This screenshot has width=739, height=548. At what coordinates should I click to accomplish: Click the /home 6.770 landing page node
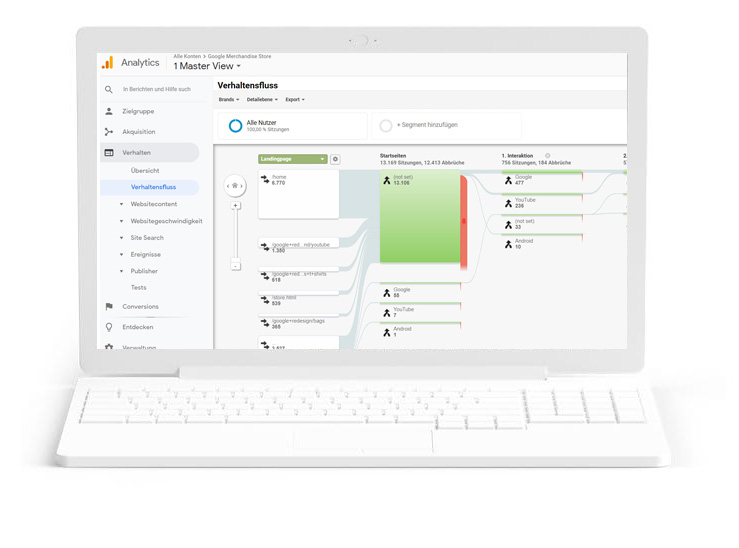tap(298, 194)
